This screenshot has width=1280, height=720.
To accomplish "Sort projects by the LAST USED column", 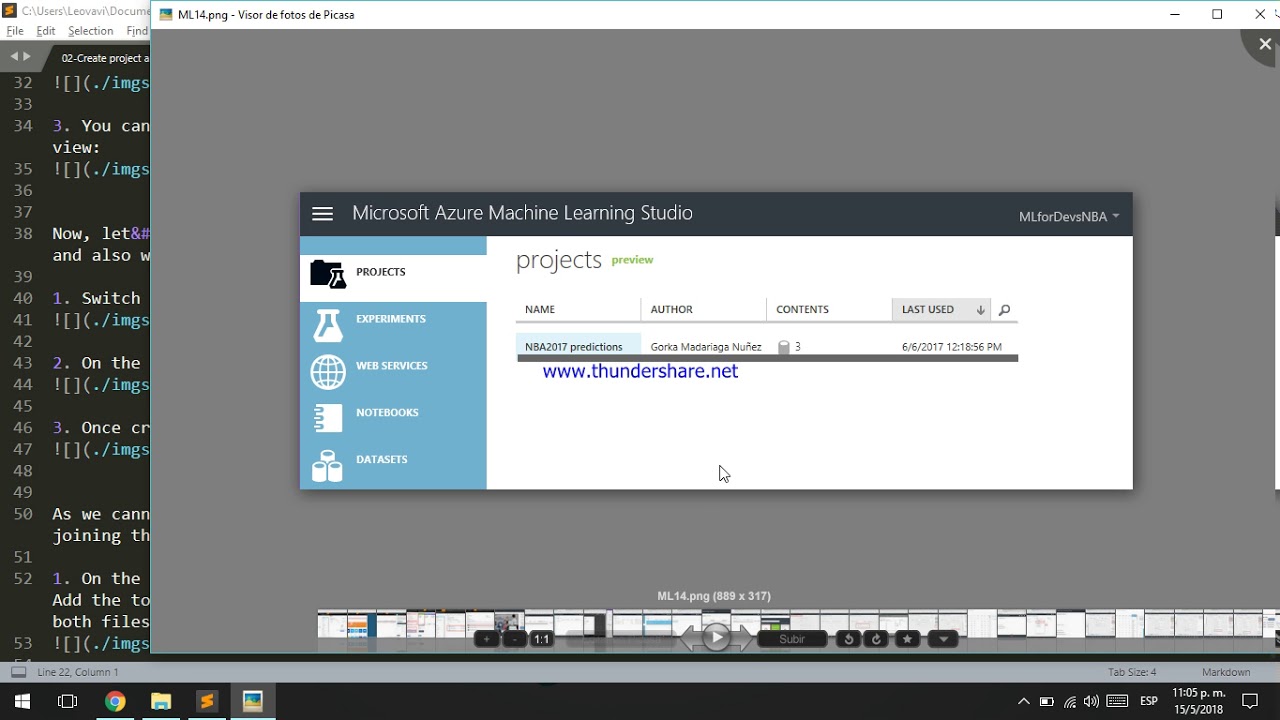I will click(x=941, y=309).
